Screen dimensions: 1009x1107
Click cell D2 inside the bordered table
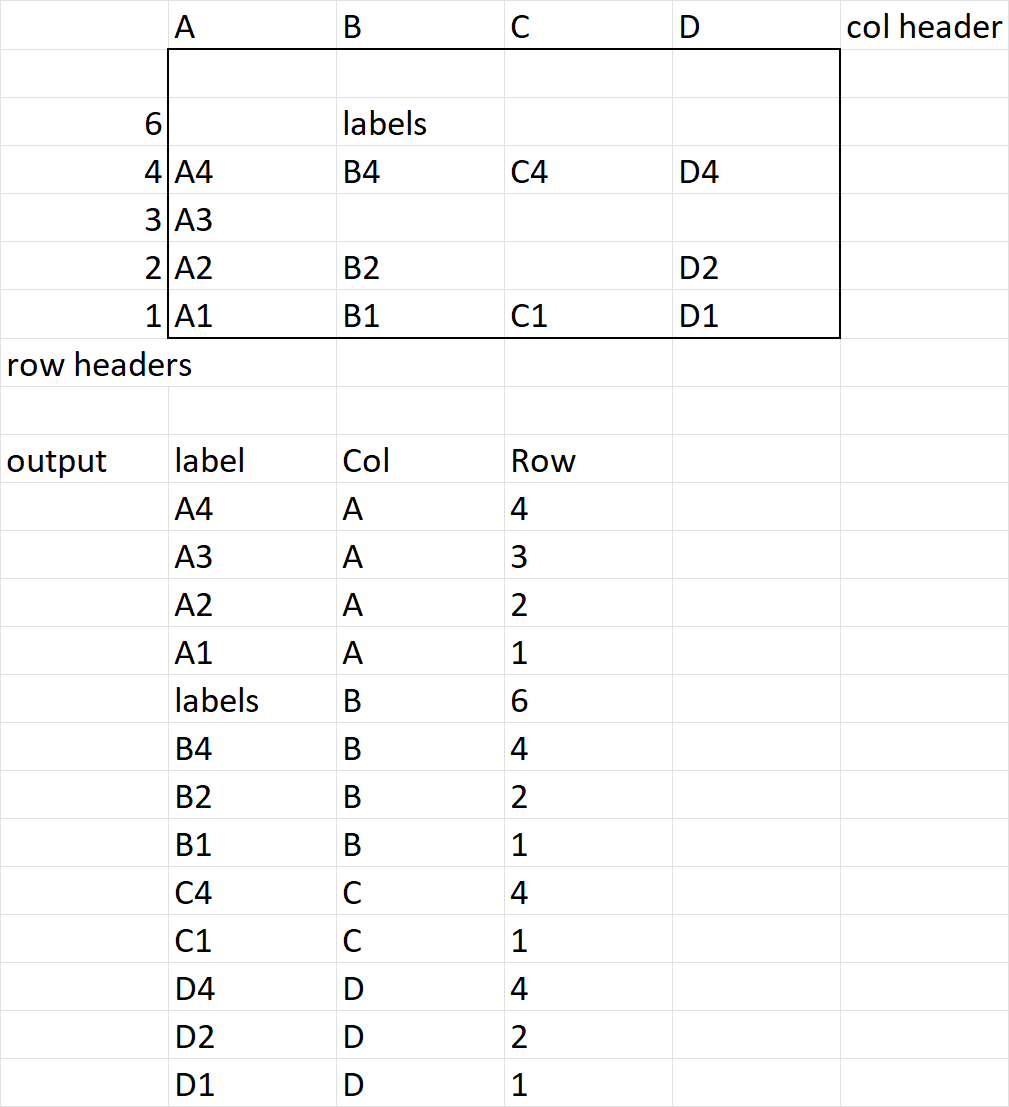(698, 268)
